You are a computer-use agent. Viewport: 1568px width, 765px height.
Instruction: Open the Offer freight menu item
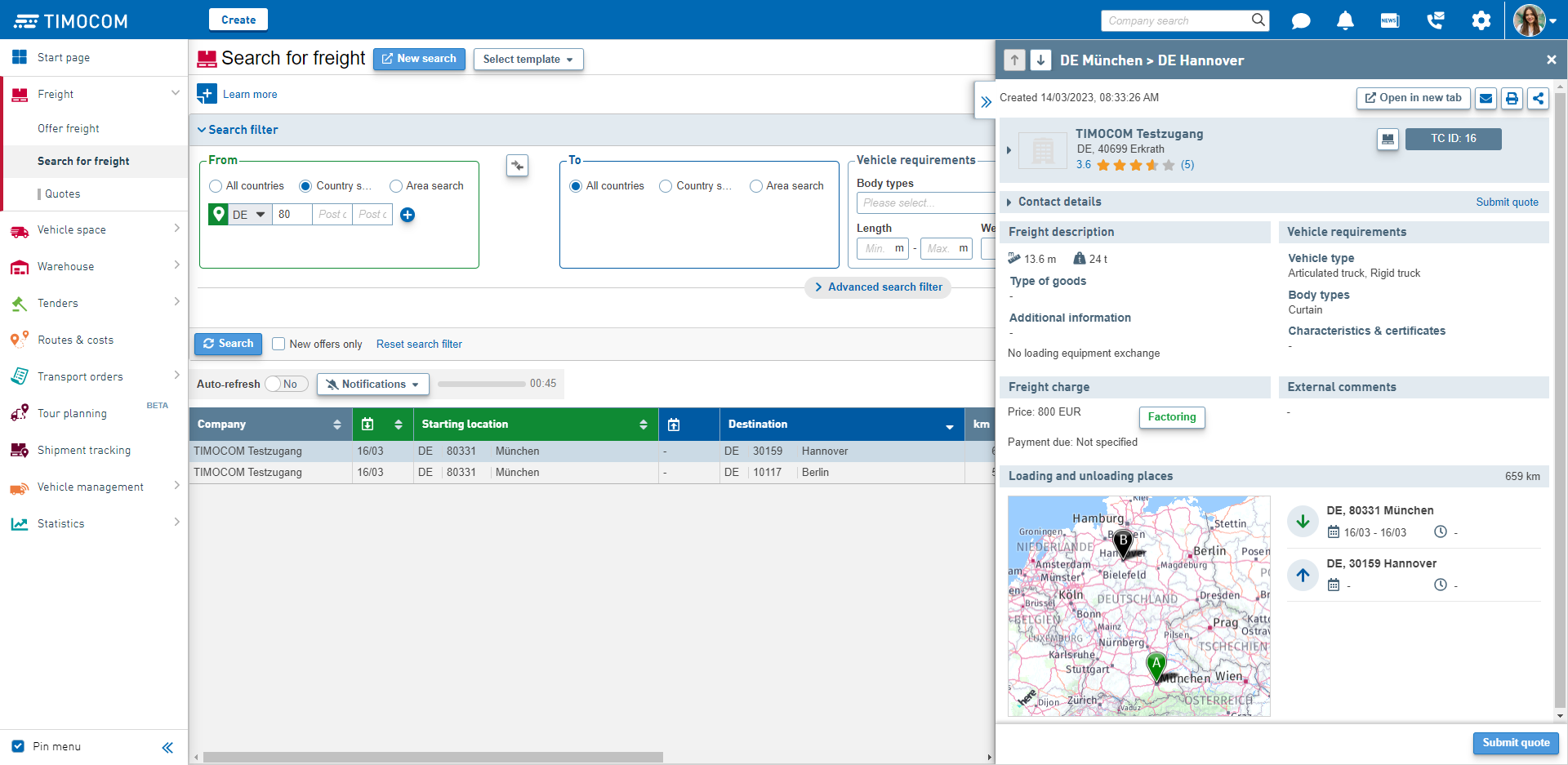pos(68,128)
